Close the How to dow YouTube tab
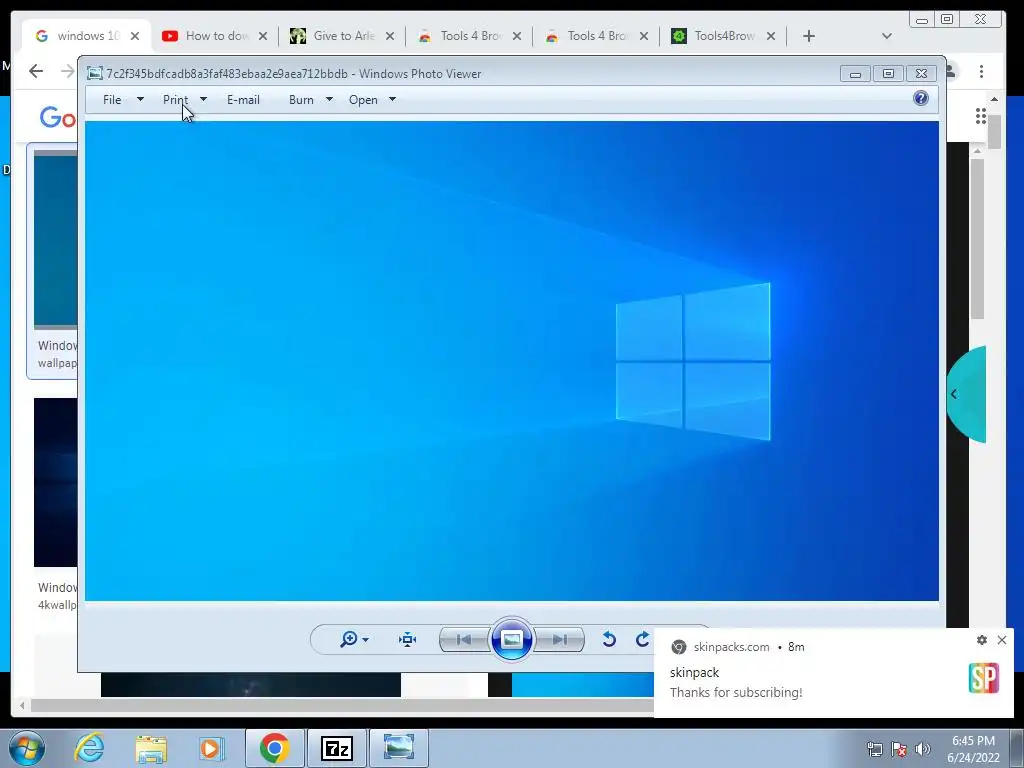 pyautogui.click(x=263, y=36)
